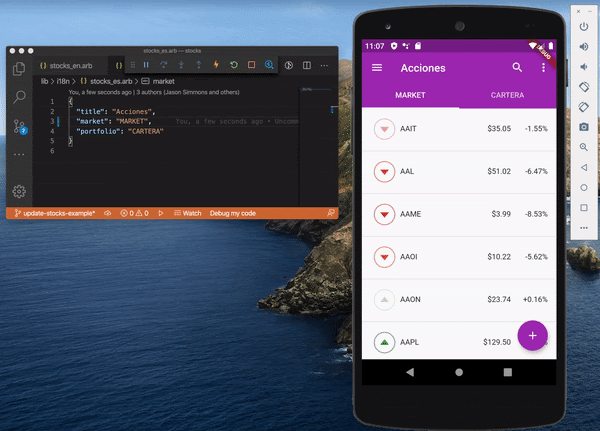
Task: Toggle the AAIT stock's arrow circle
Action: pos(382,129)
